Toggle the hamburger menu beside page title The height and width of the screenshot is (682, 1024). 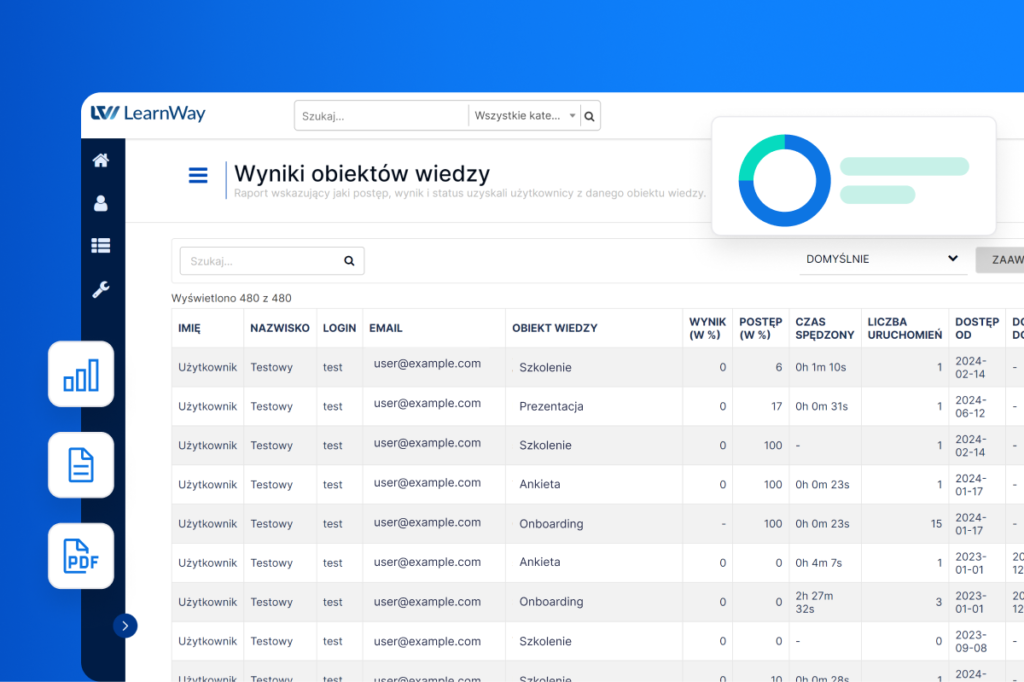tap(198, 176)
